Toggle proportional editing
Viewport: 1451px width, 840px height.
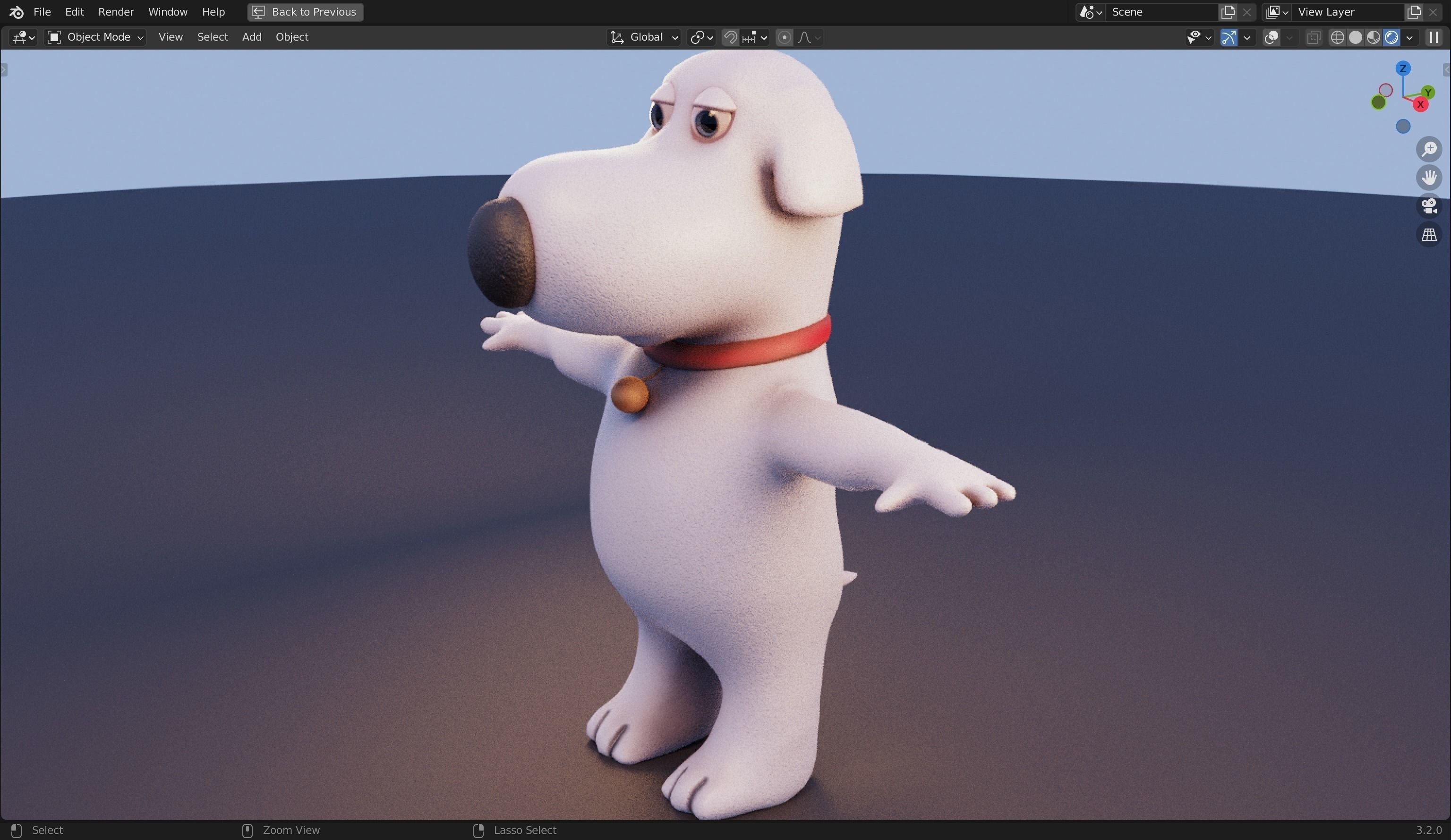[784, 37]
